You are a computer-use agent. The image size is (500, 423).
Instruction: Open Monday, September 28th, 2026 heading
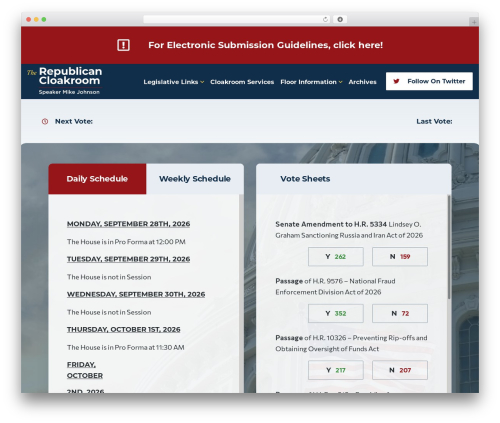click(128, 224)
